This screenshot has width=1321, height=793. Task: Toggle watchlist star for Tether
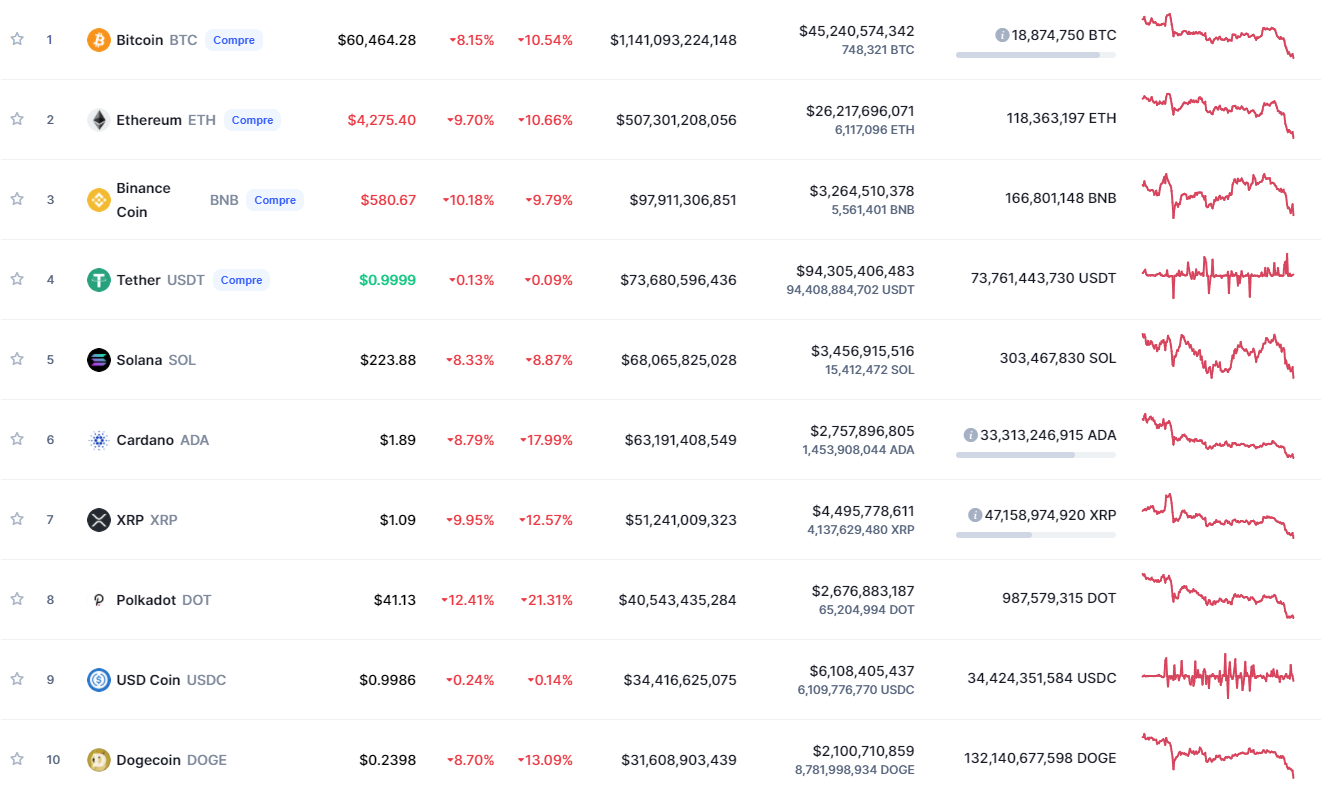click(17, 279)
